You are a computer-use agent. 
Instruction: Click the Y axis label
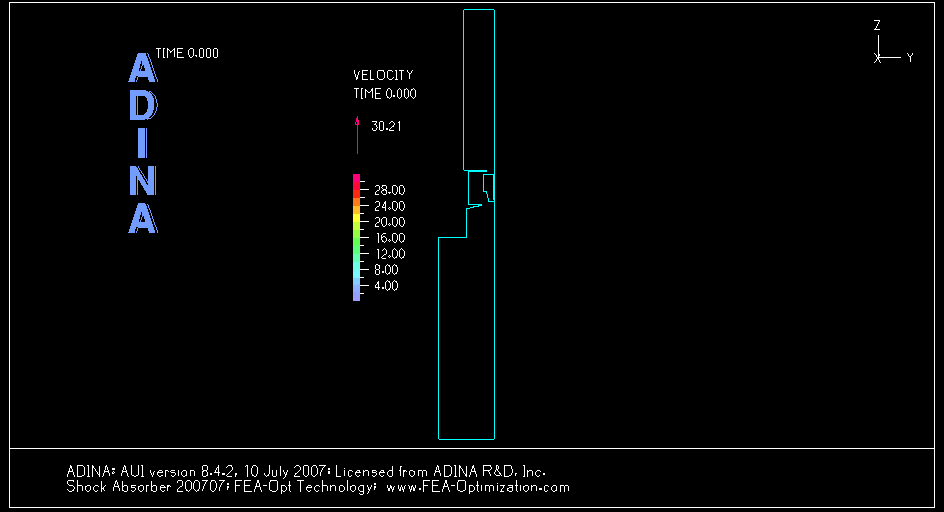point(910,58)
